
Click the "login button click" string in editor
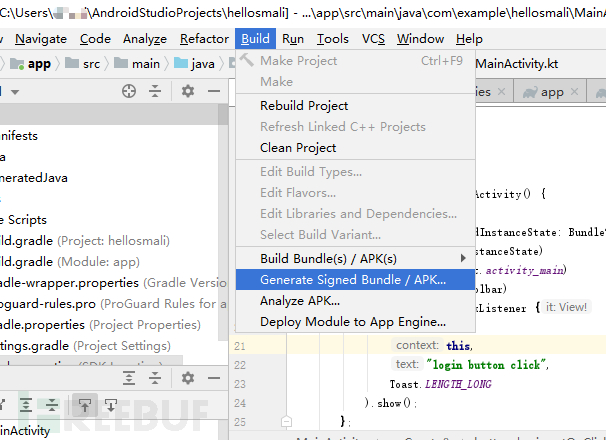[485, 365]
